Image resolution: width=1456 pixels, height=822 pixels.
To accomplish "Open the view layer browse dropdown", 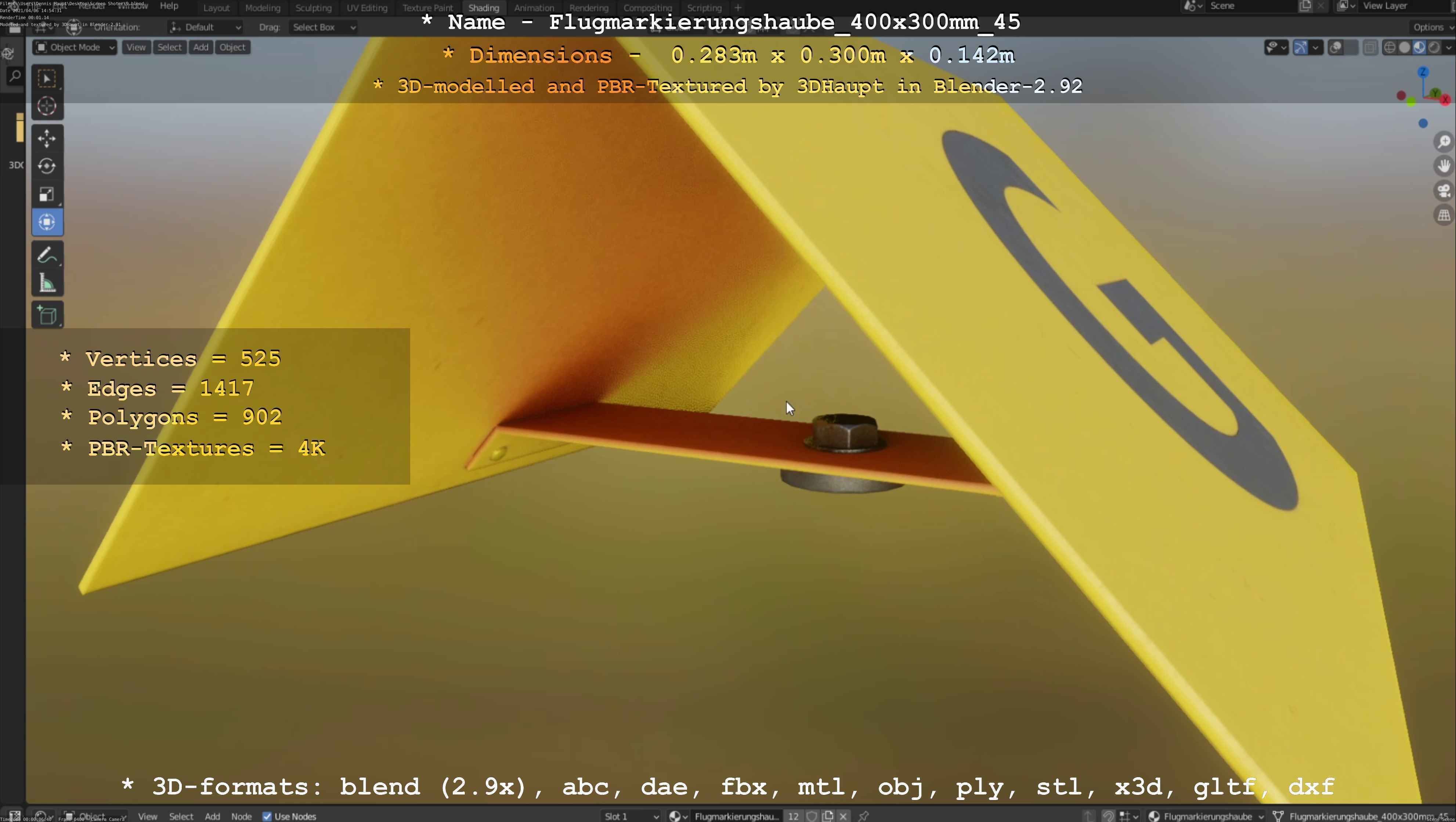I will [x=1347, y=6].
